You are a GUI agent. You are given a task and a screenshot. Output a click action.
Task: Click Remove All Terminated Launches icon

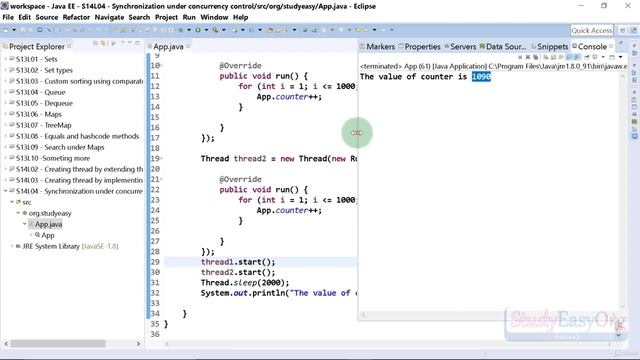(536, 57)
